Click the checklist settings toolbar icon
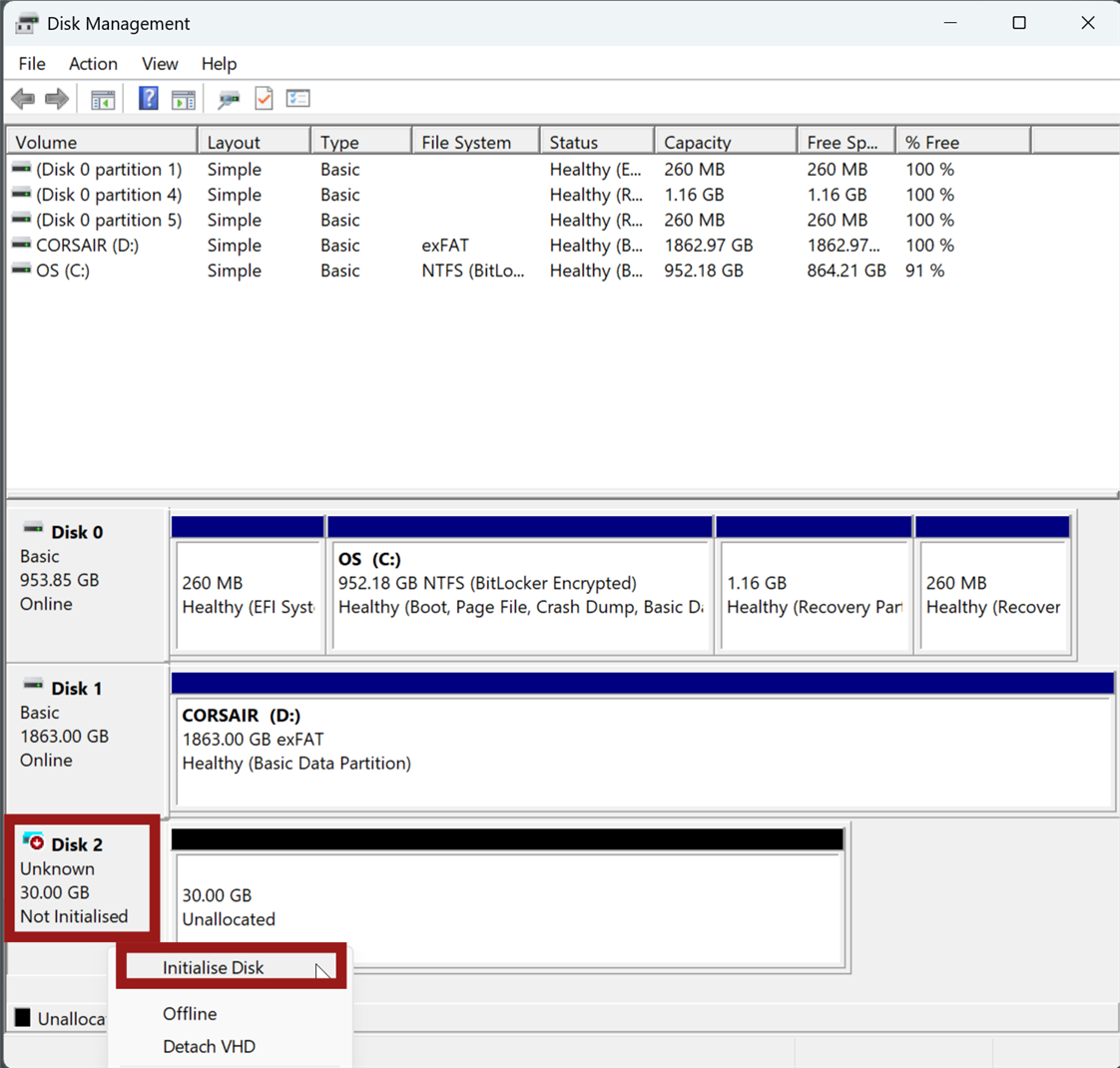Viewport: 1120px width, 1068px height. tap(297, 99)
